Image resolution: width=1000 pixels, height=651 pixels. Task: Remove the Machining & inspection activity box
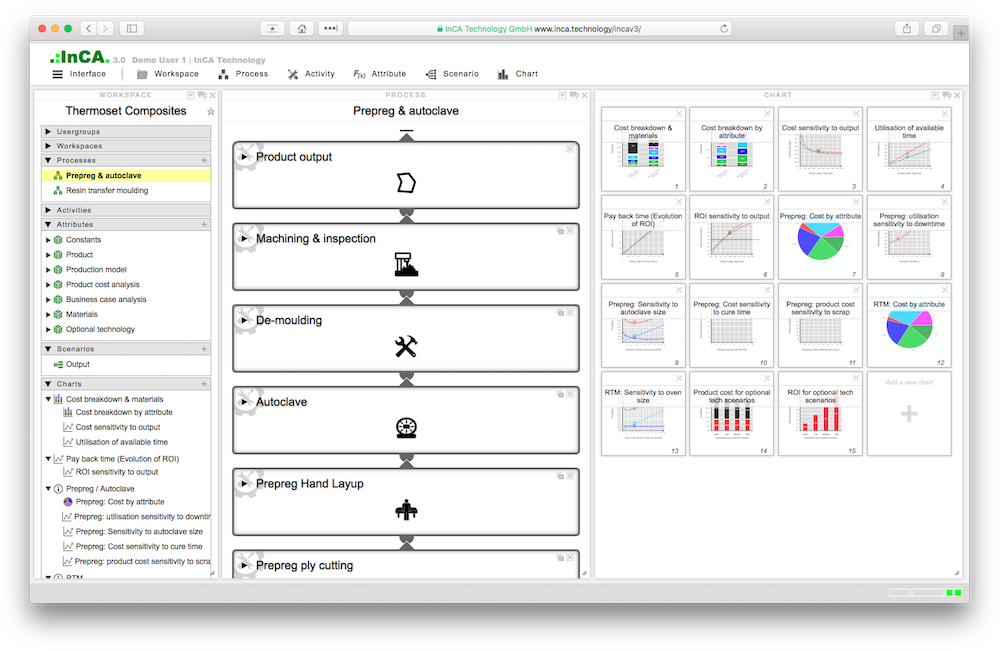click(570, 231)
